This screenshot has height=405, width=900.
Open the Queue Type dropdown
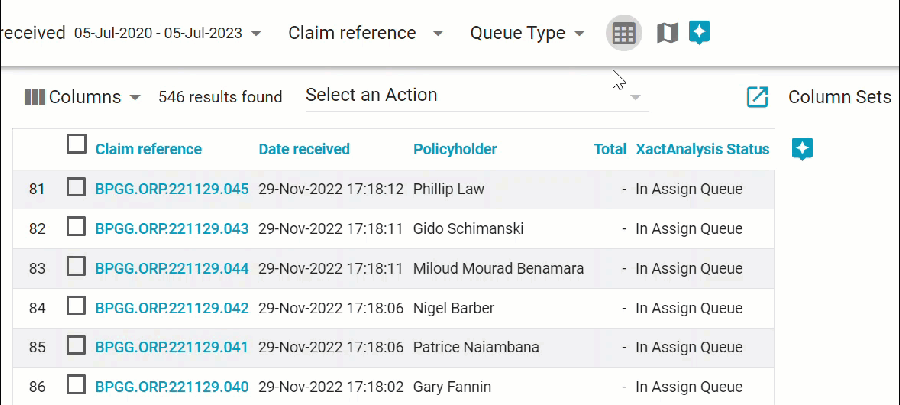point(579,33)
